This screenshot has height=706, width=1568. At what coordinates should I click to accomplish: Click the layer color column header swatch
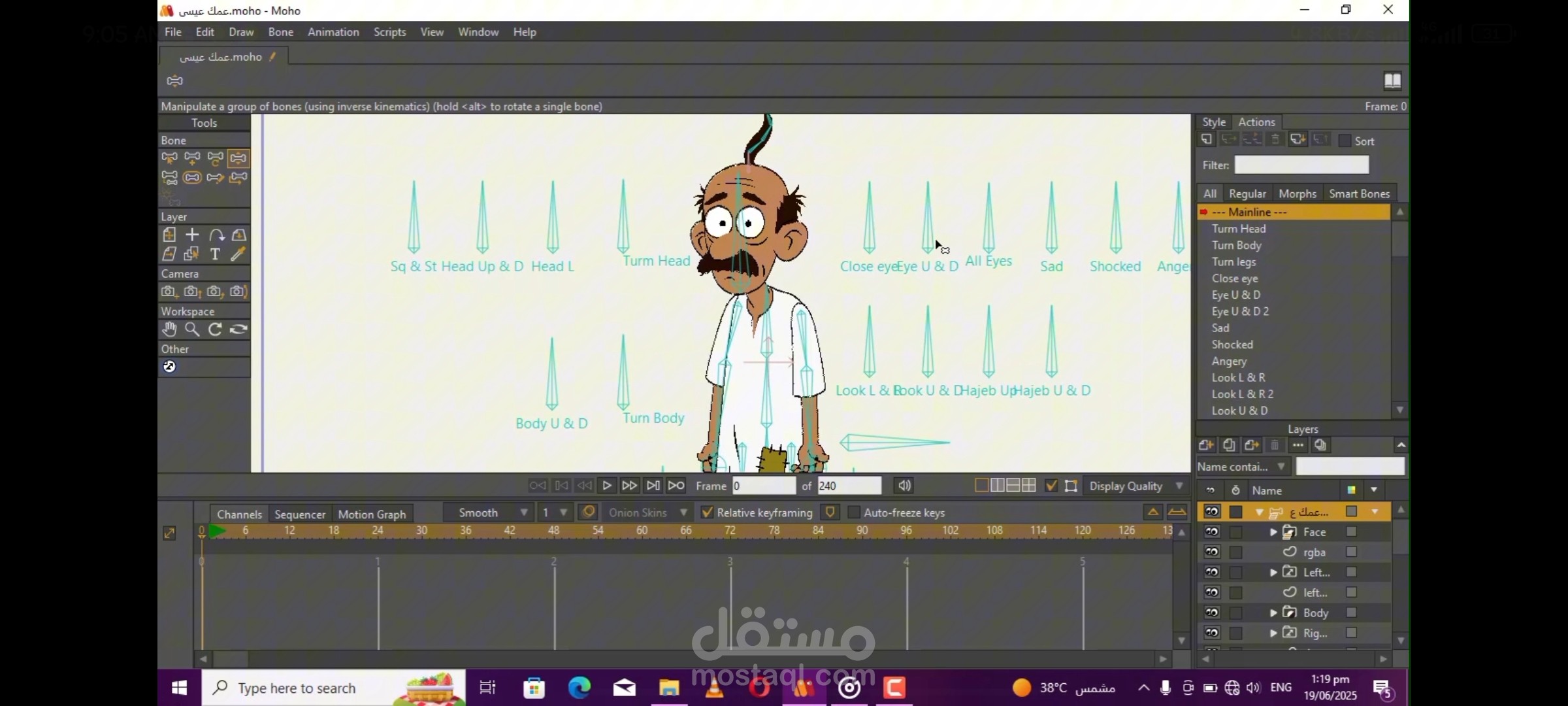click(x=1351, y=490)
